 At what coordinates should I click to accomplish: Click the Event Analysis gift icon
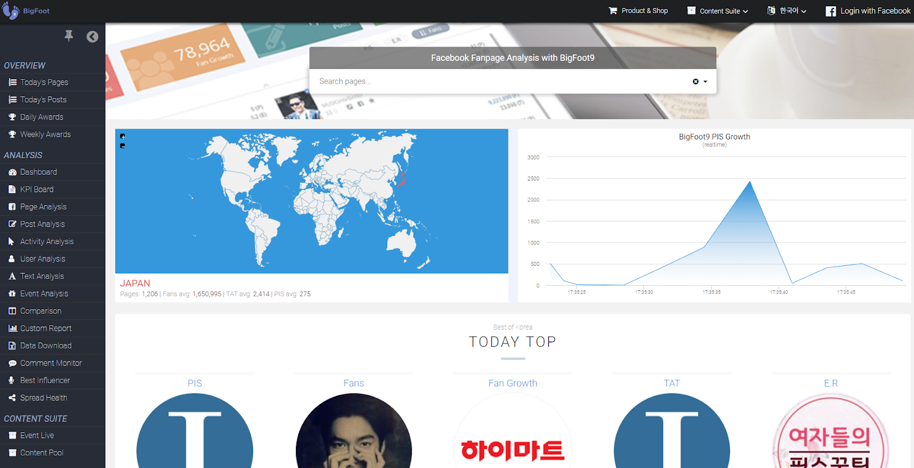tap(12, 294)
